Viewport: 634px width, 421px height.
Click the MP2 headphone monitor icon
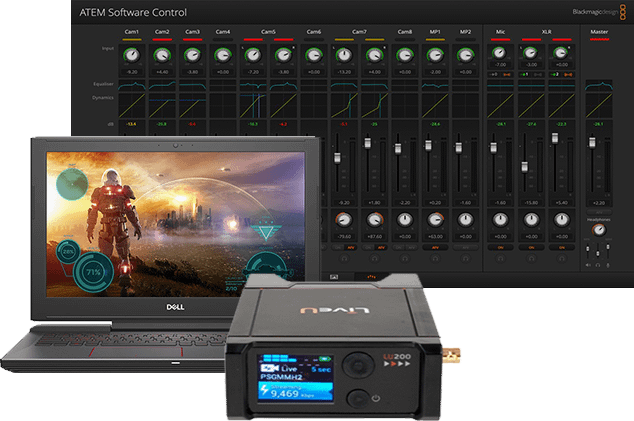click(x=465, y=258)
